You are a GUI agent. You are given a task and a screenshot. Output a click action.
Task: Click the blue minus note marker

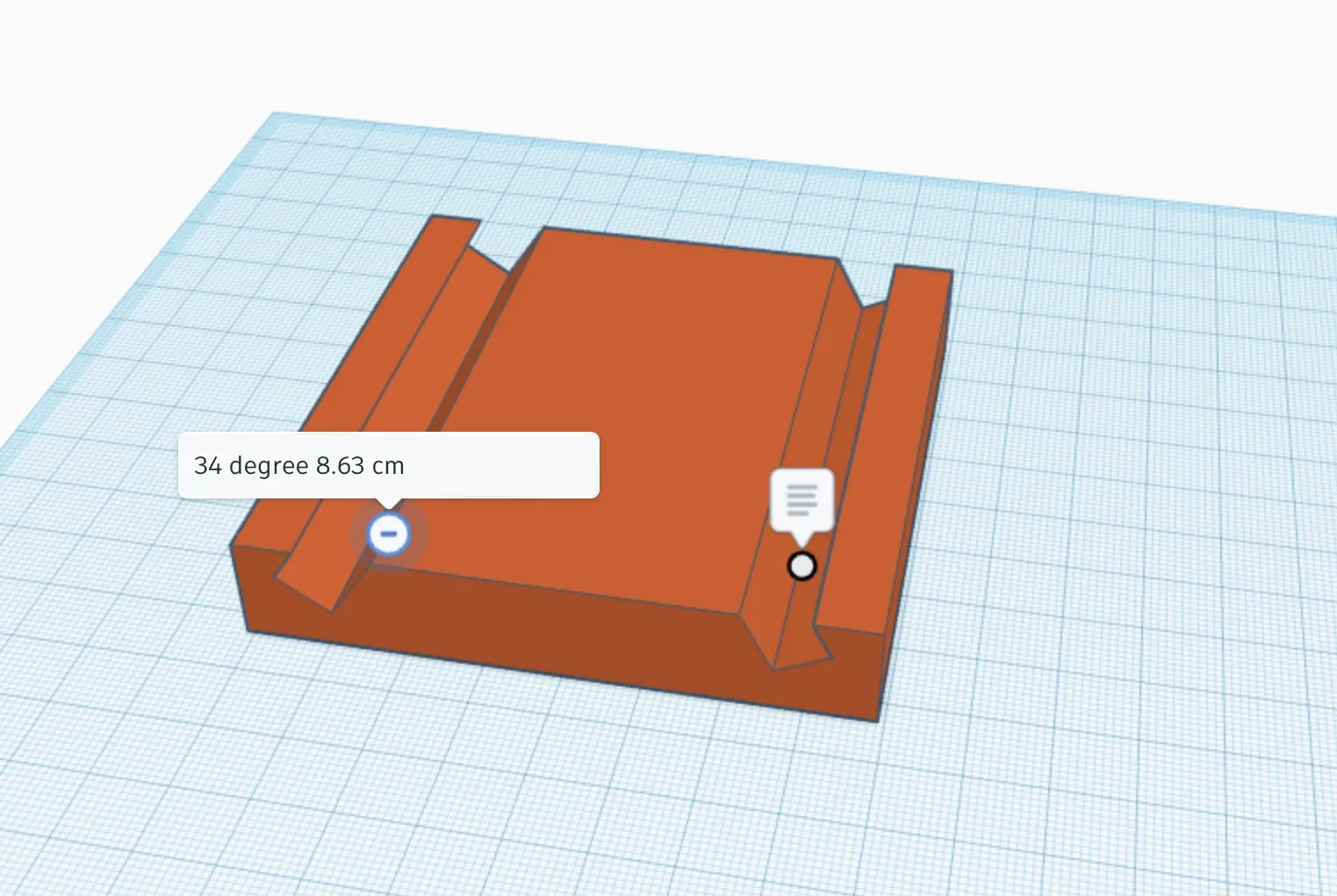[x=388, y=534]
